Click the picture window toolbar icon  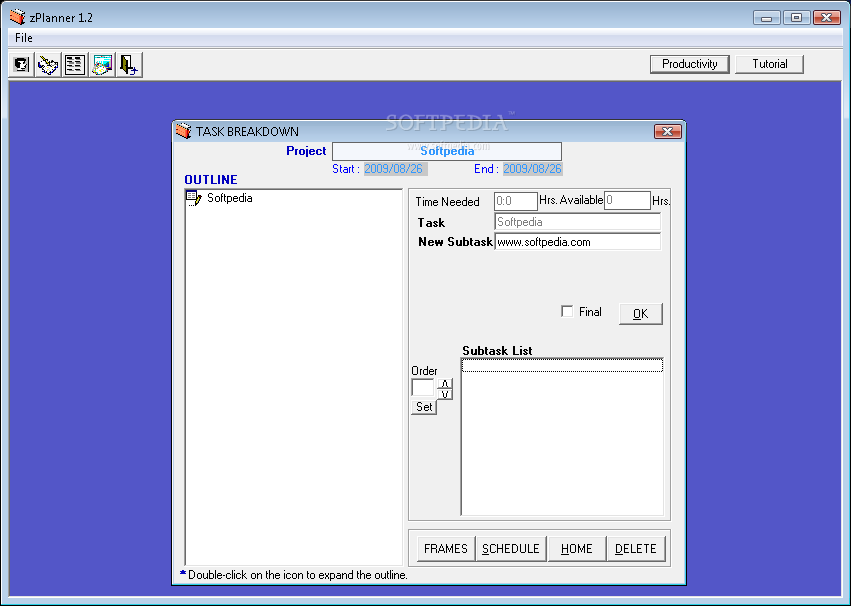click(101, 65)
